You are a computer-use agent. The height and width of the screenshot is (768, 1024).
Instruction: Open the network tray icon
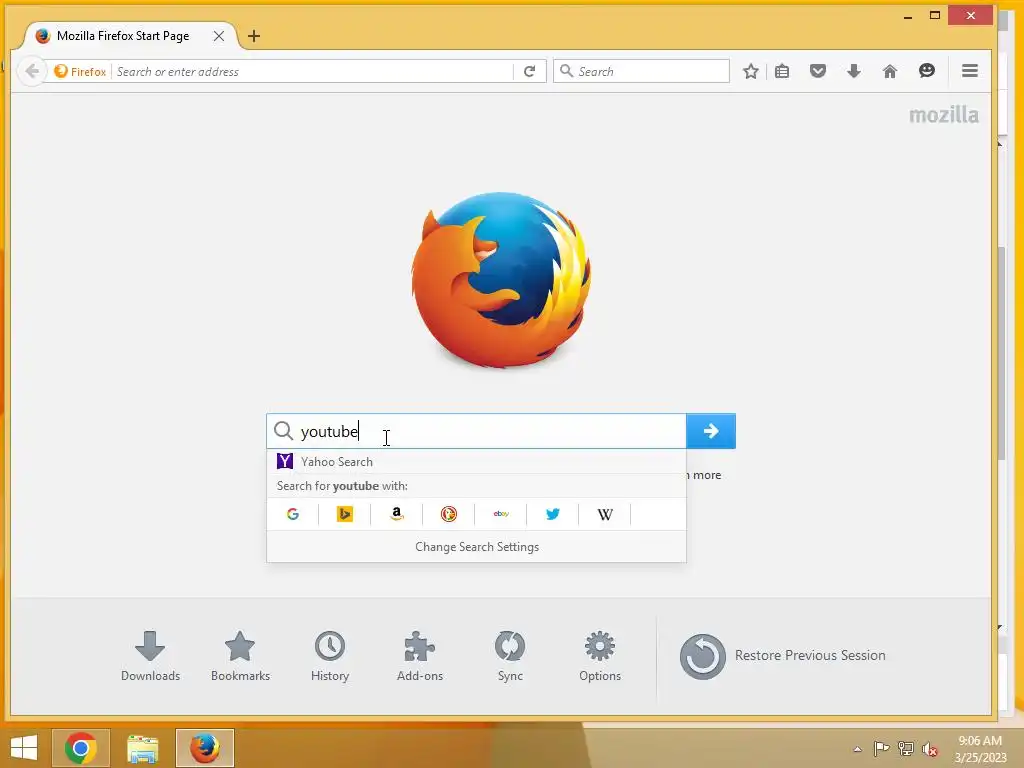click(x=905, y=749)
